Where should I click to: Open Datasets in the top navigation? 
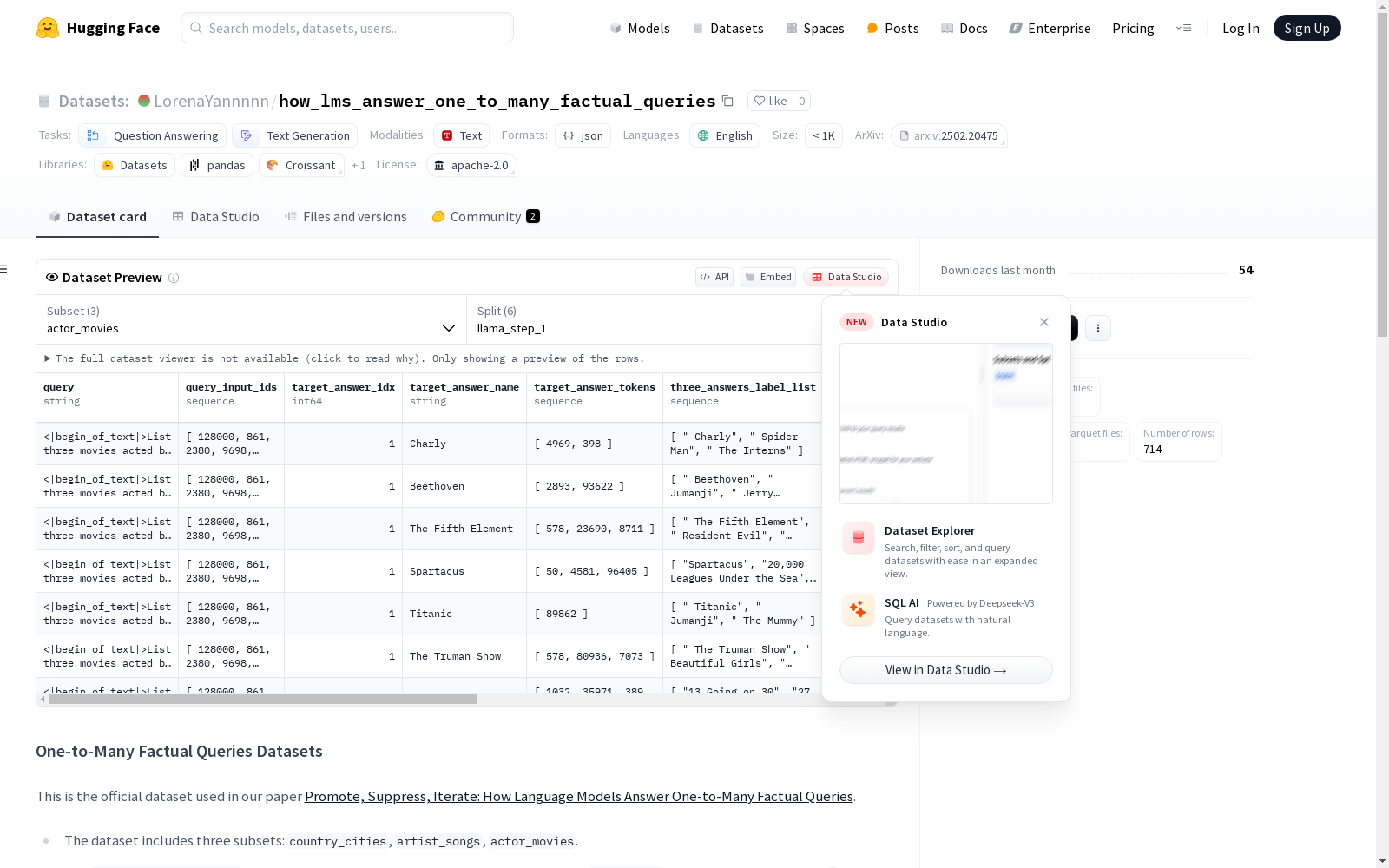click(x=727, y=28)
